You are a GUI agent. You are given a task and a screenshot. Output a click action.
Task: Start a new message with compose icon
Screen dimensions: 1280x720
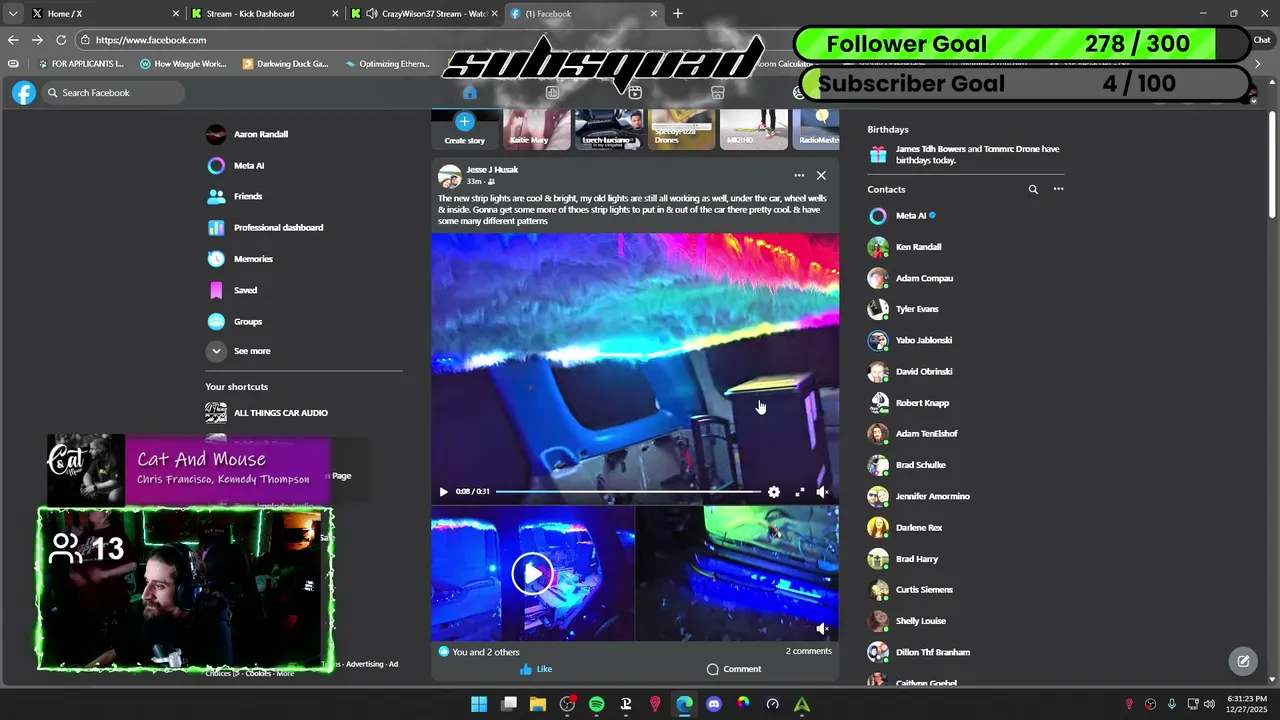tap(1243, 661)
